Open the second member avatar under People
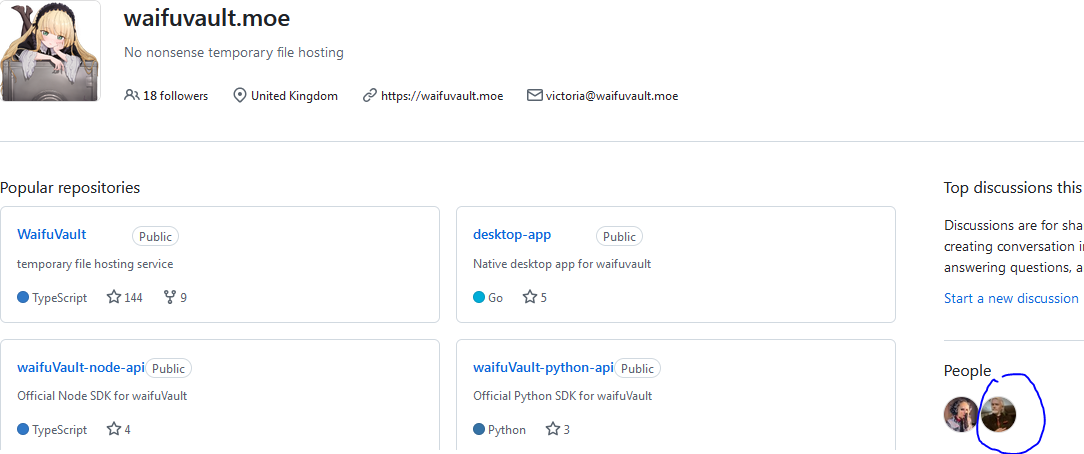 pyautogui.click(x=998, y=415)
